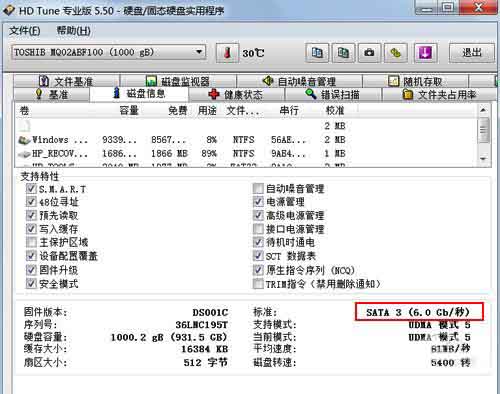Click the 退出 exit button
500x394 pixels.
coord(471,53)
